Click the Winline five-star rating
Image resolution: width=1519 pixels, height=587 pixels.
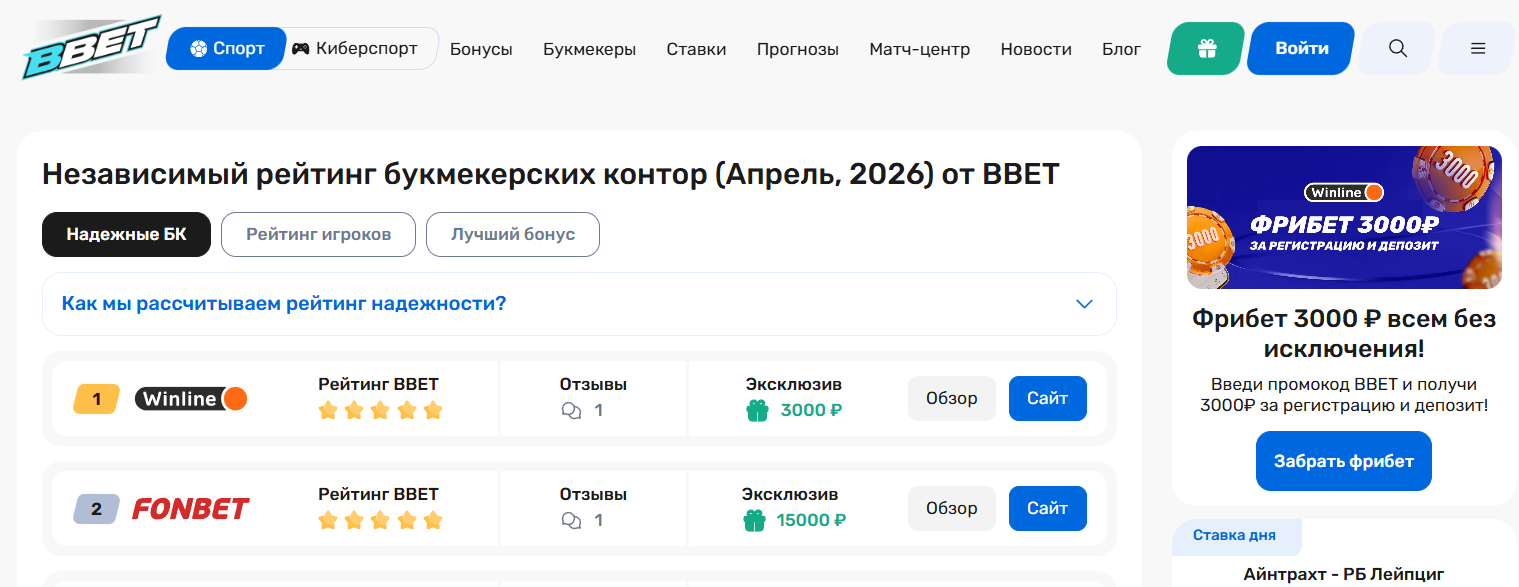(x=380, y=410)
